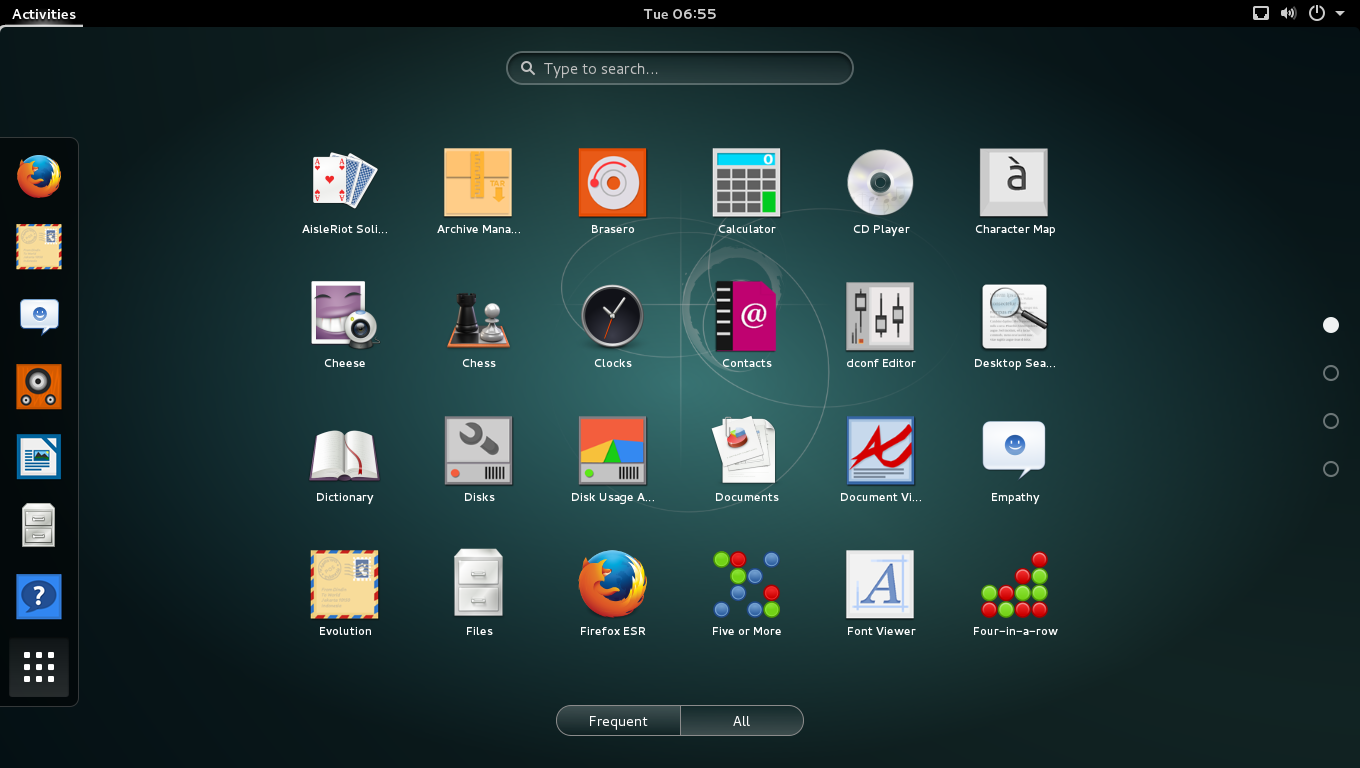Switch to the Frequent apps view
This screenshot has width=1360, height=768.
click(618, 721)
